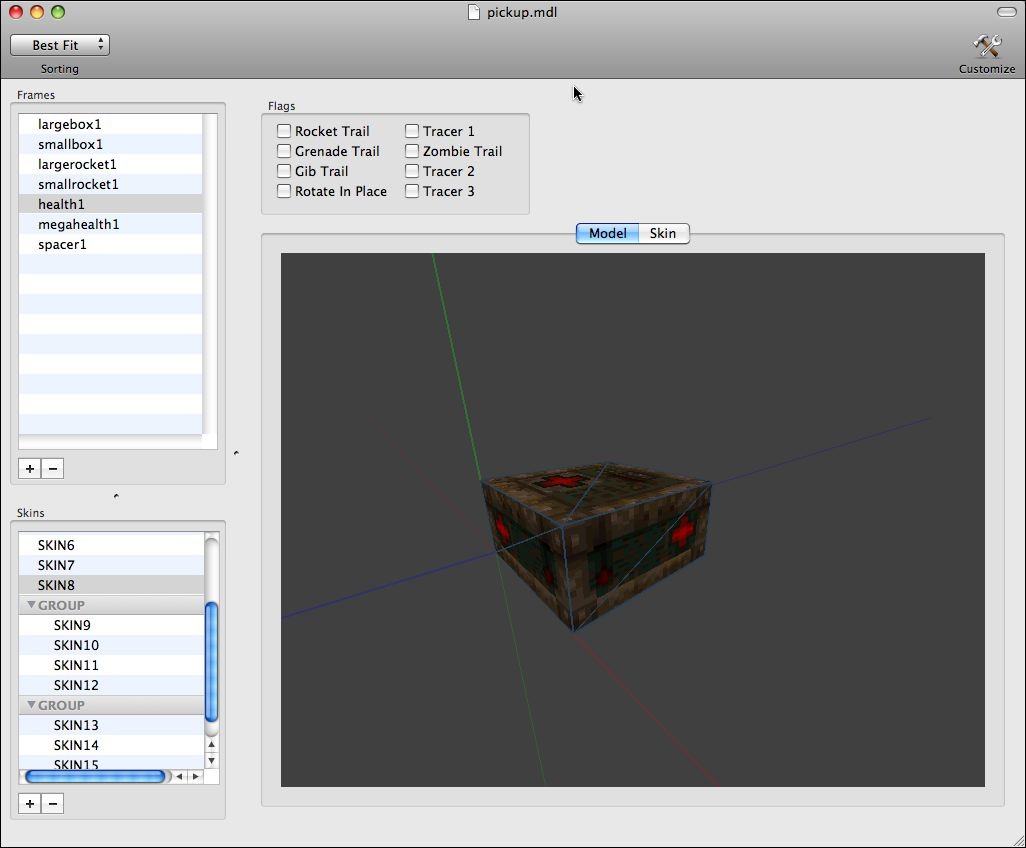
Task: Click the toolbar toggle pill in title bar
Action: tap(1006, 12)
